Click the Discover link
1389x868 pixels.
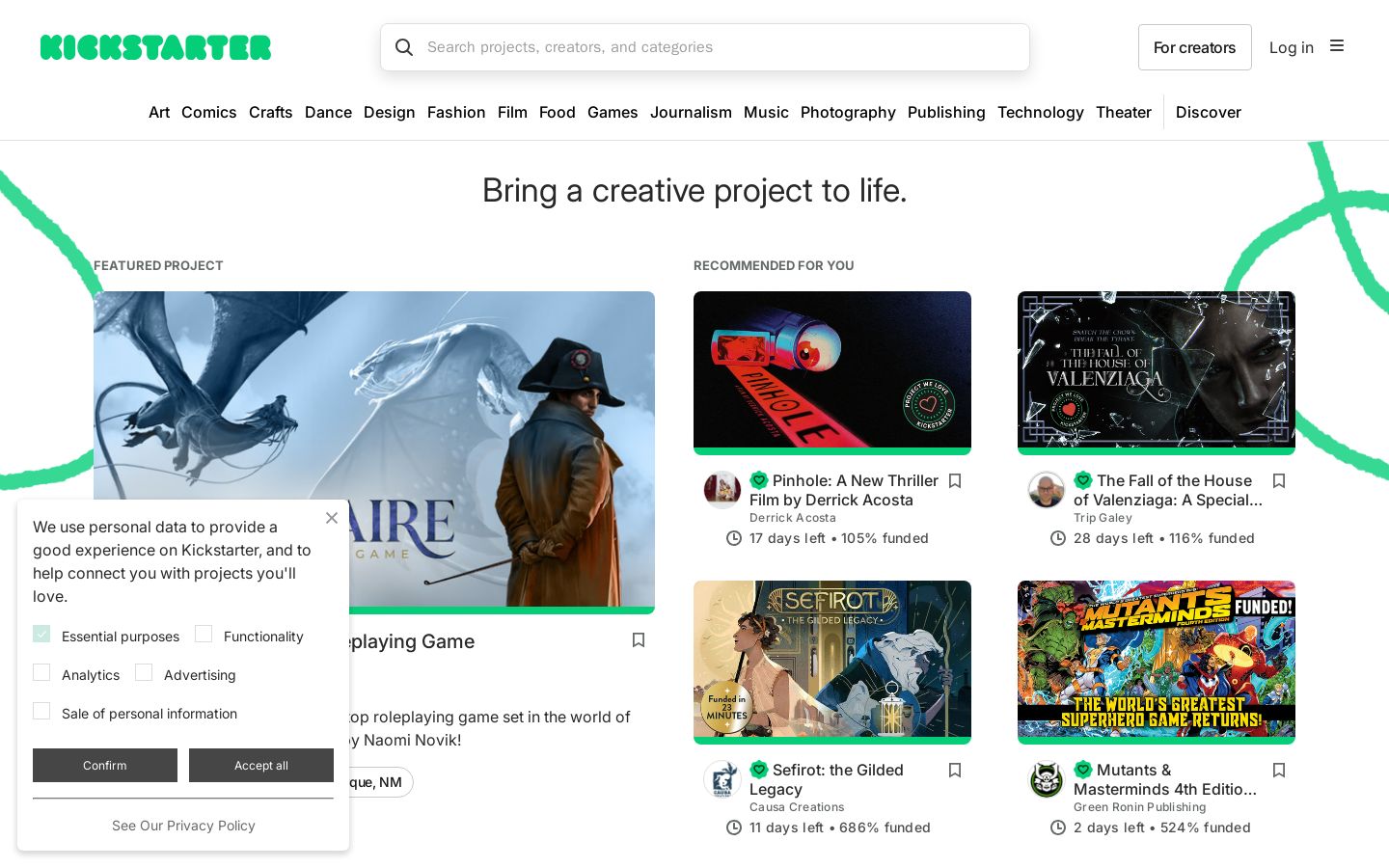click(1209, 112)
